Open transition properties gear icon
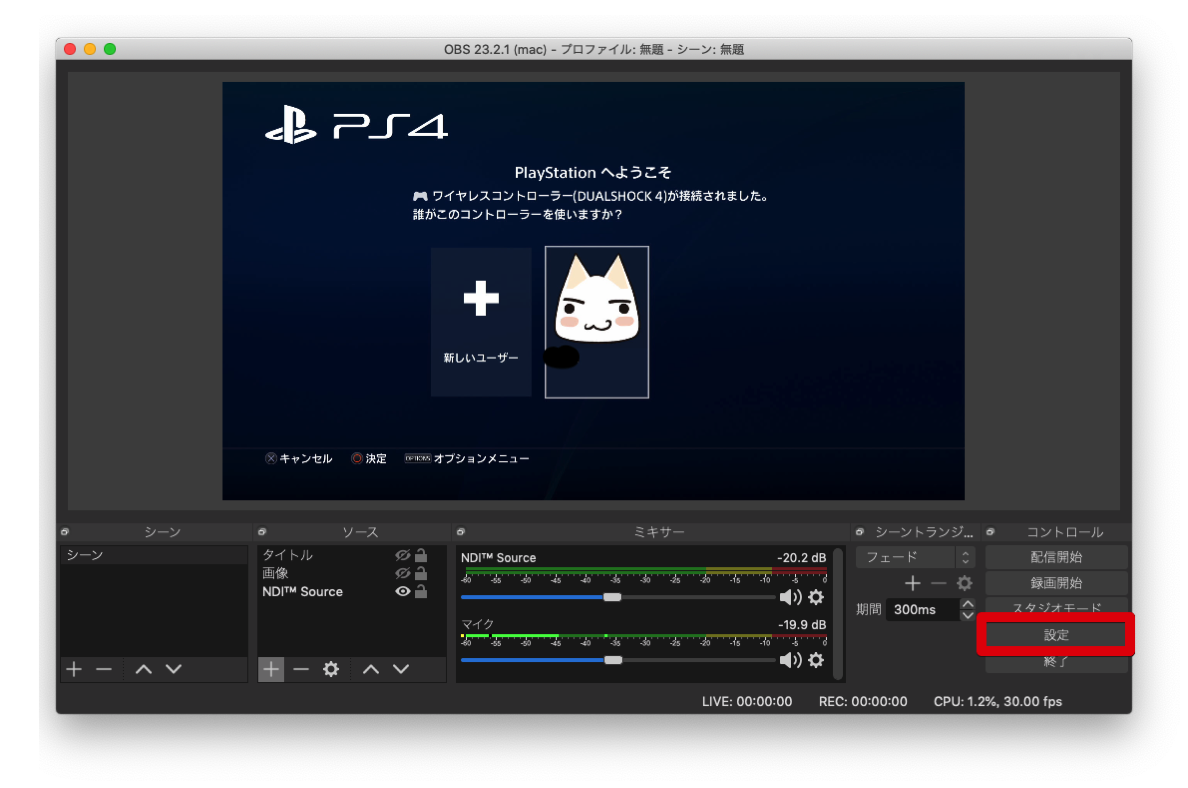The height and width of the screenshot is (788, 1188). (964, 583)
